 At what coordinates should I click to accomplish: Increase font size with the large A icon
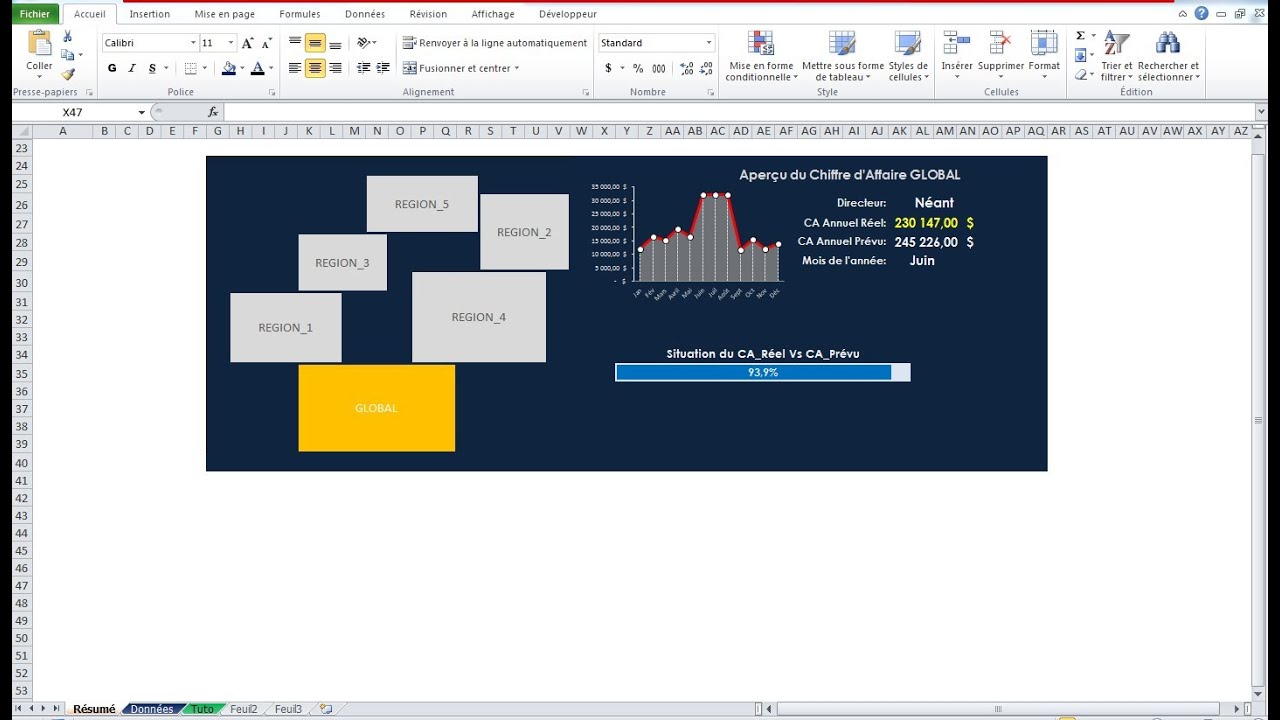[248, 43]
